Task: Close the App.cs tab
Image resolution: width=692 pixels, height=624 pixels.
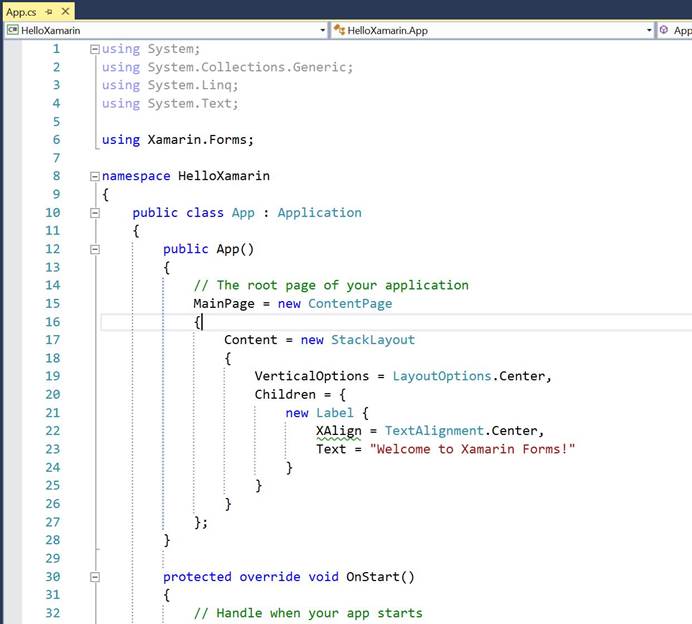Action: pos(65,11)
